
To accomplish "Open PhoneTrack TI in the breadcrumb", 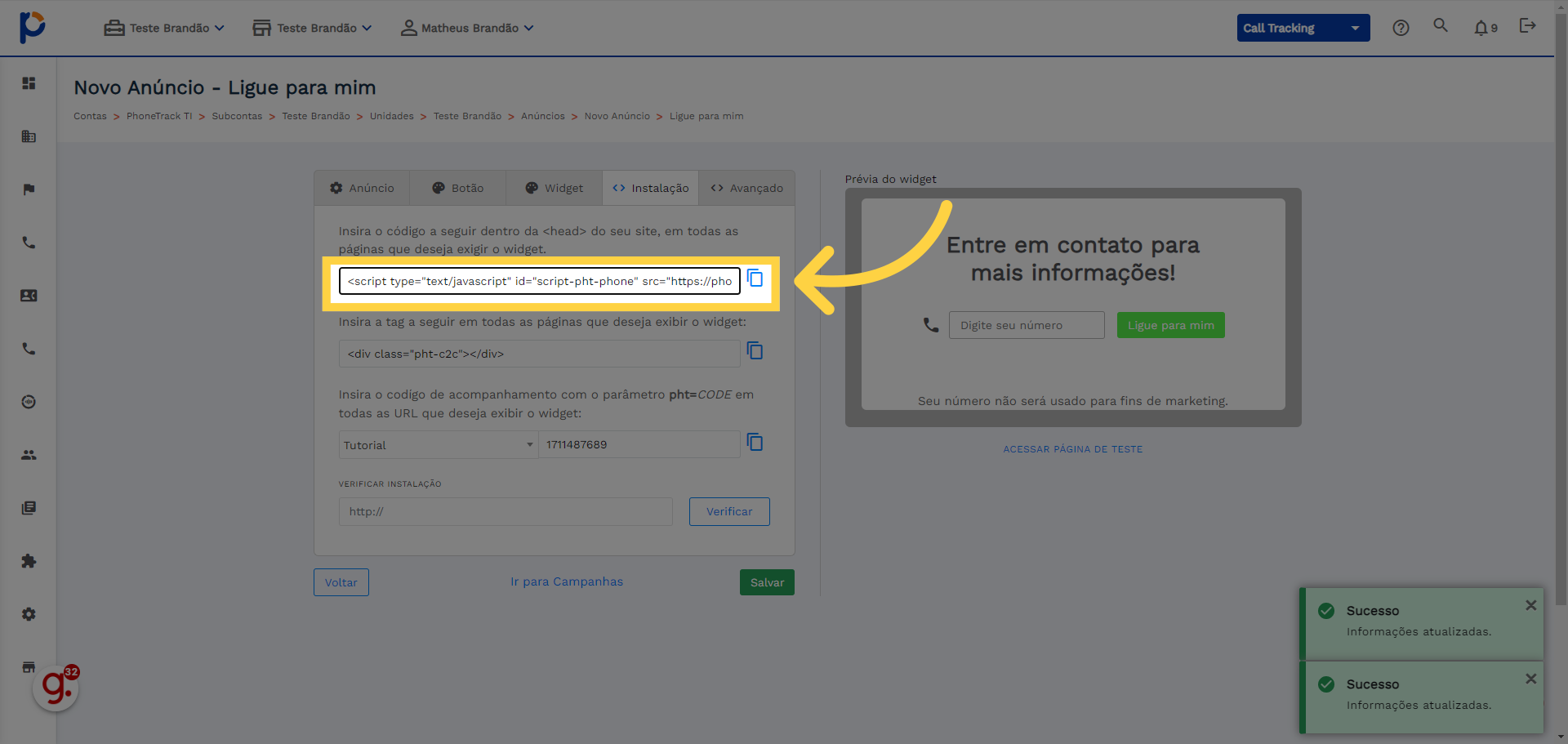I will point(159,116).
